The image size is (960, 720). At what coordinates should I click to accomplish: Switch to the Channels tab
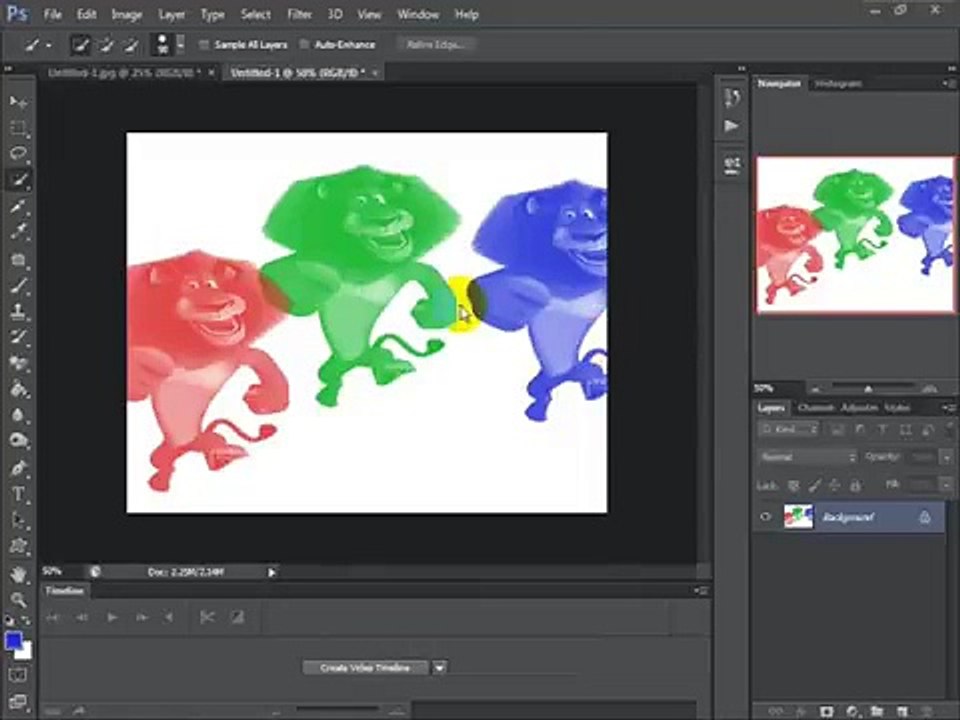click(816, 408)
